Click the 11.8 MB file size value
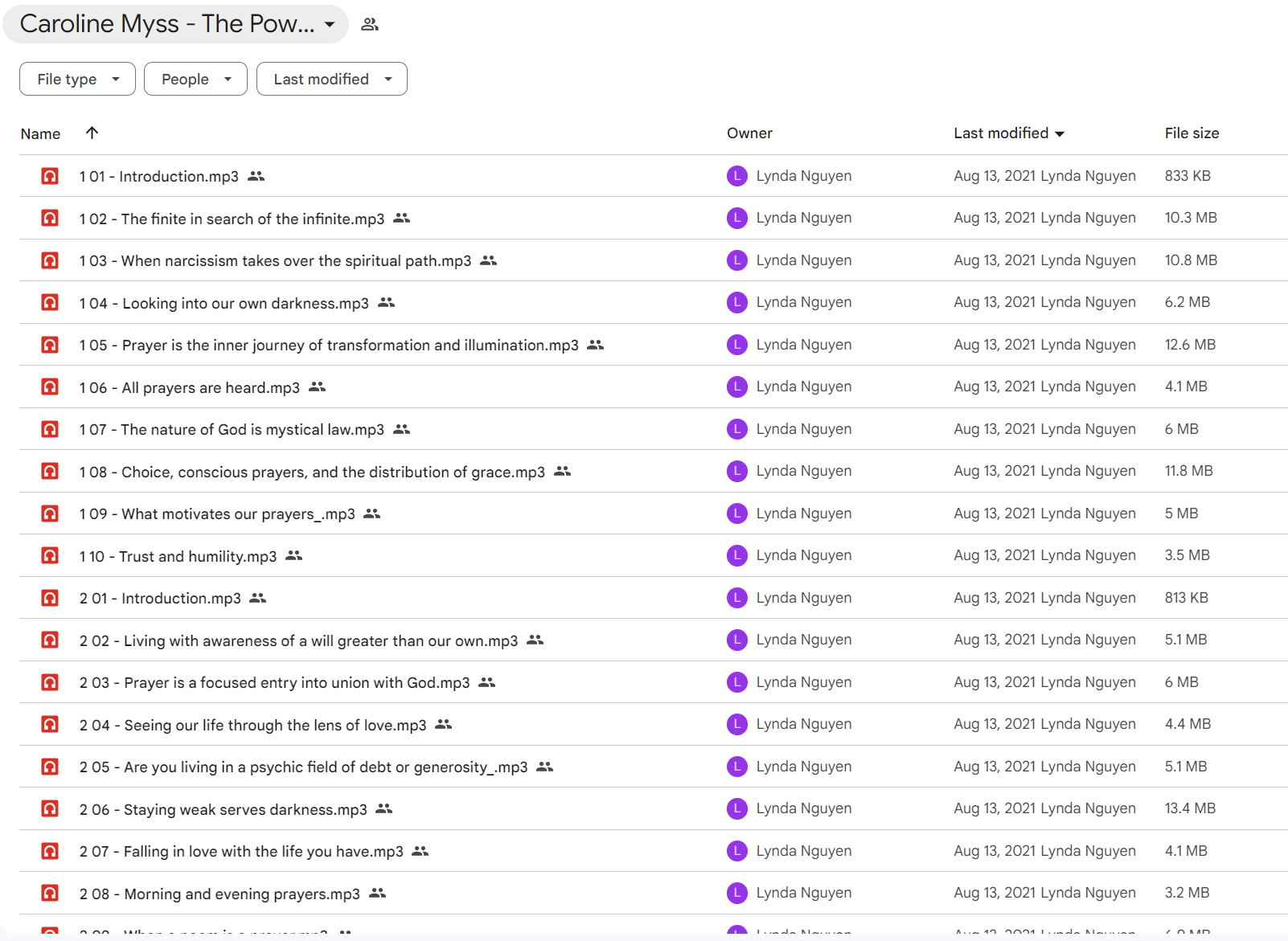The height and width of the screenshot is (941, 1288). pyautogui.click(x=1189, y=471)
